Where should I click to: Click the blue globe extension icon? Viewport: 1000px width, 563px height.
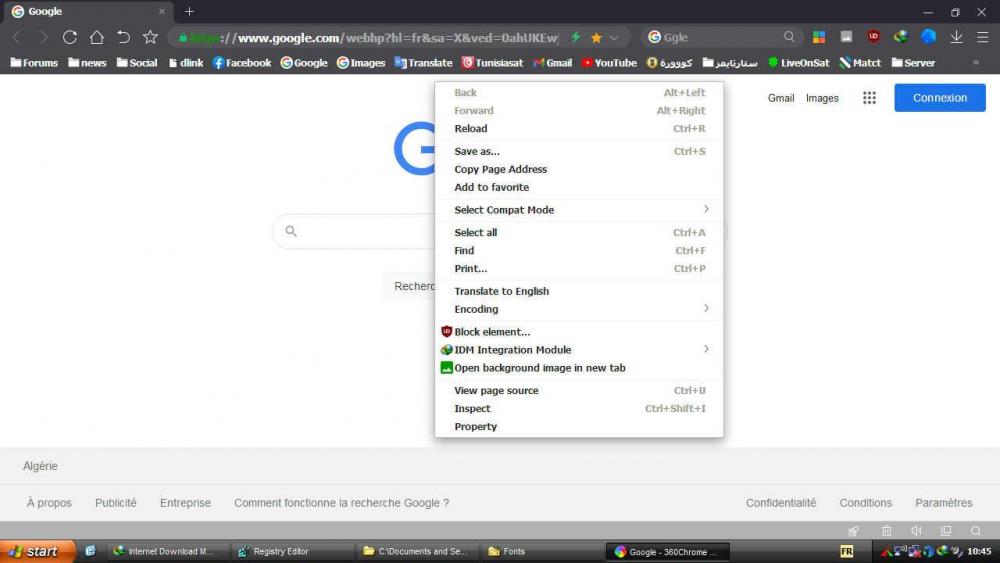(929, 36)
